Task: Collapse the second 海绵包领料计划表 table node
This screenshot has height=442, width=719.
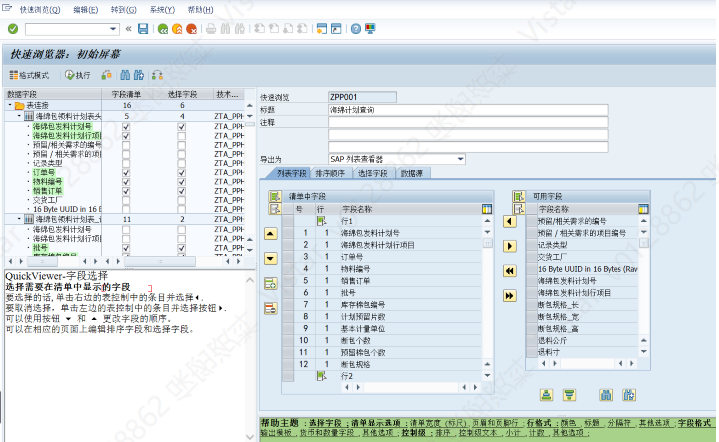Action: [19, 219]
